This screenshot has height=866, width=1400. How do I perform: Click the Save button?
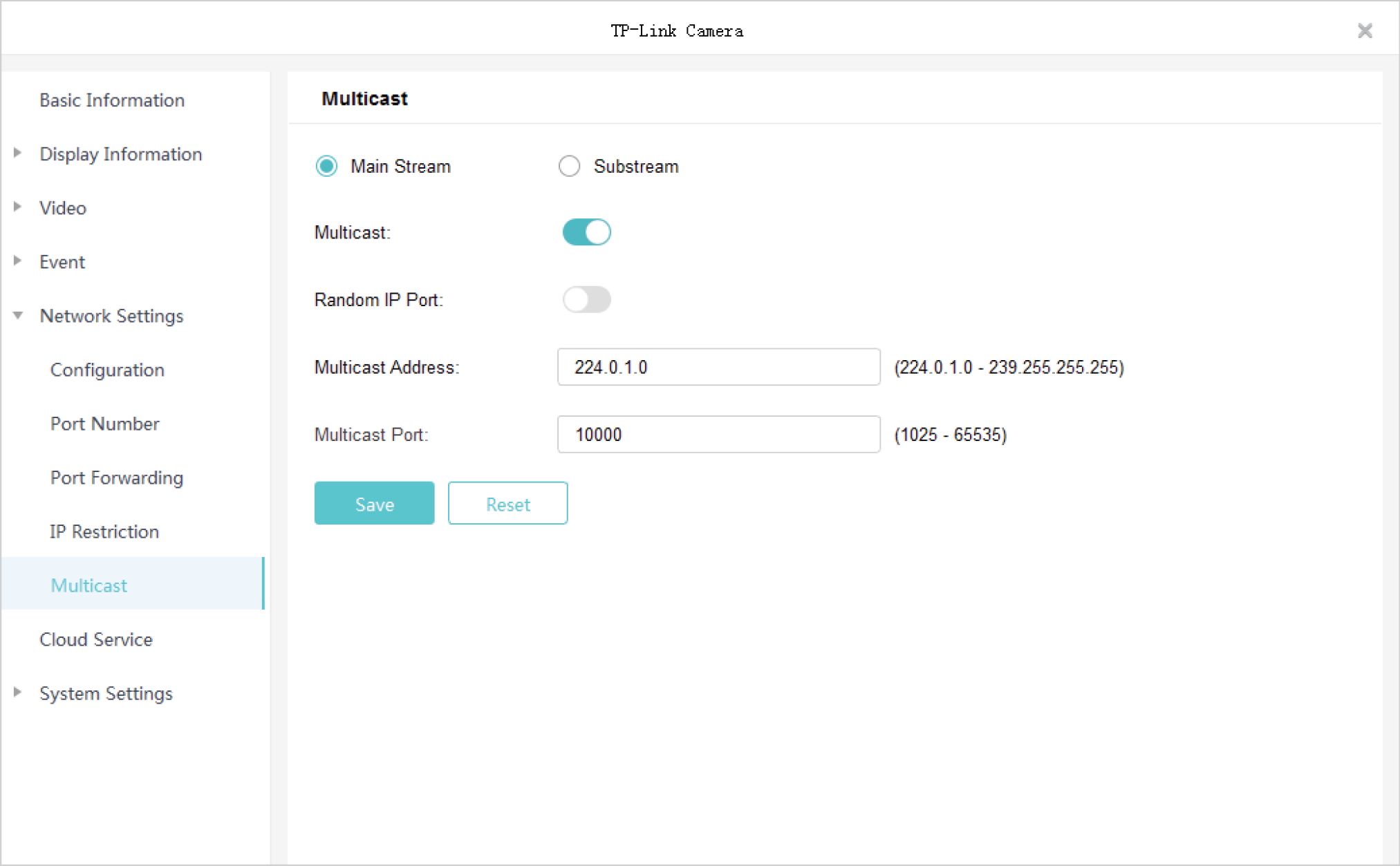[374, 504]
